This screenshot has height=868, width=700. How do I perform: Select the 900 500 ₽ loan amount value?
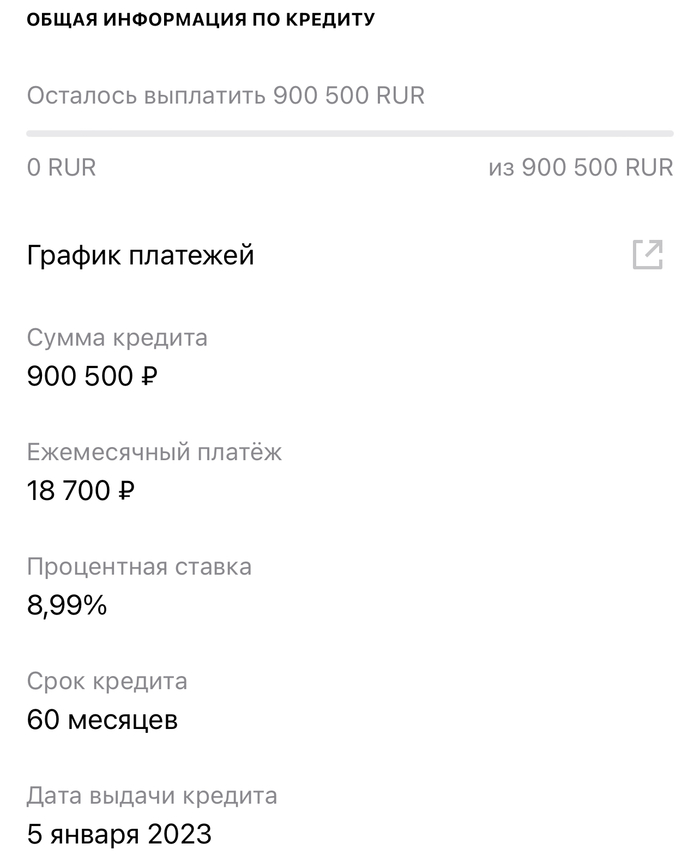(x=92, y=377)
